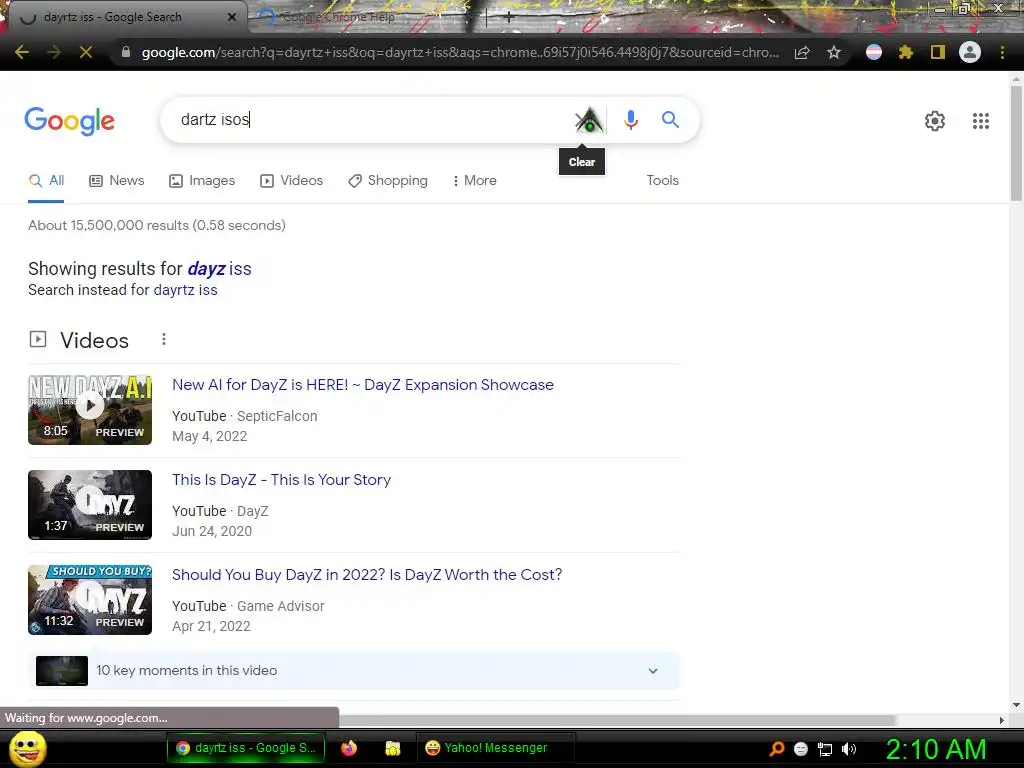Open the Chrome profile avatar

coord(970,52)
